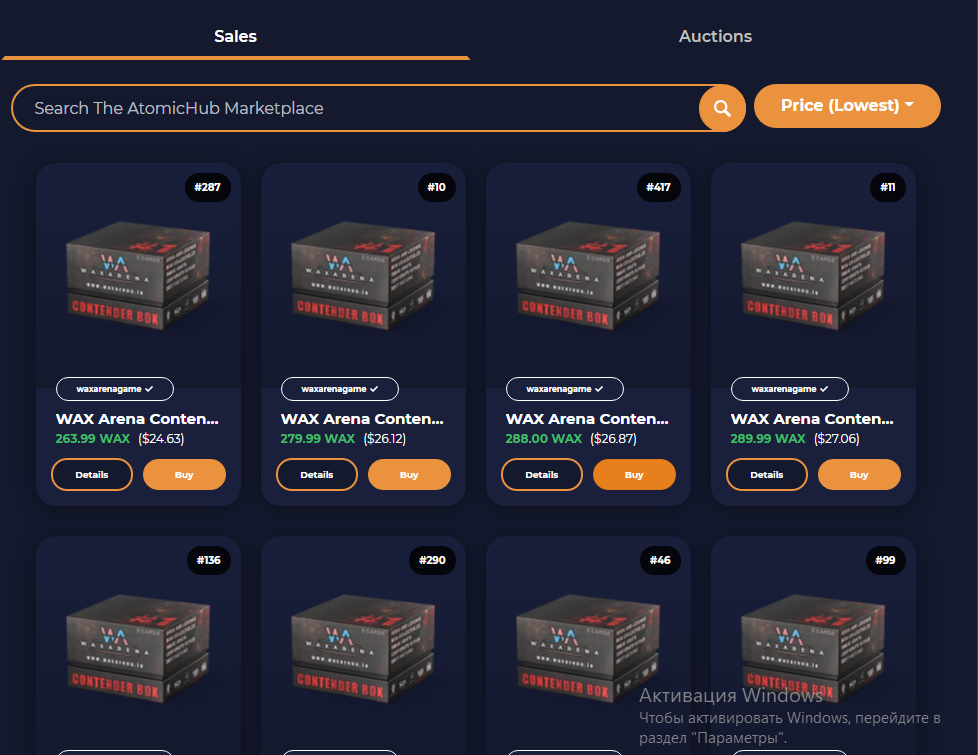This screenshot has width=978, height=755.
Task: Click the Contender Box image on card #287
Action: (138, 276)
